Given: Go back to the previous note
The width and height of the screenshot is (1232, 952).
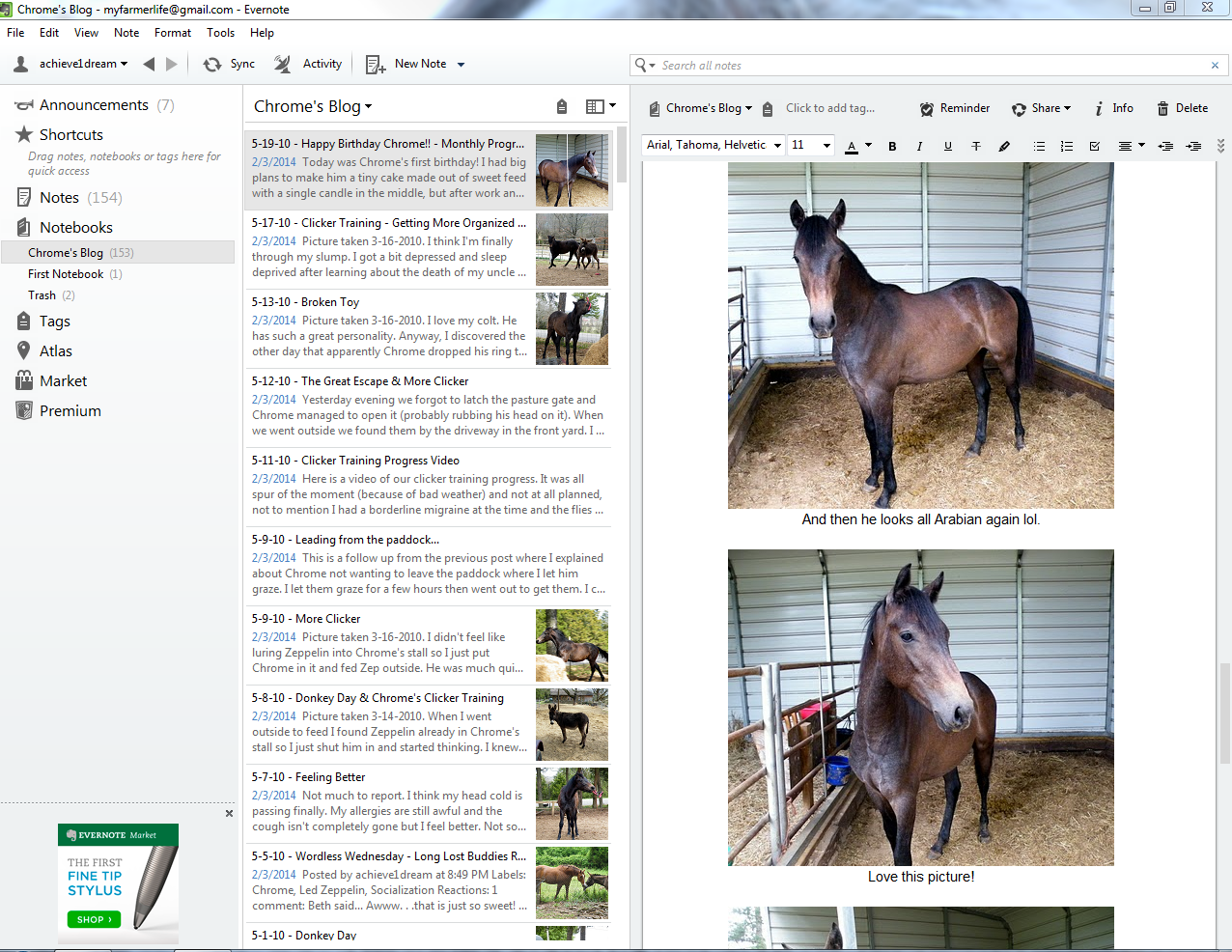Looking at the screenshot, I should (x=149, y=64).
